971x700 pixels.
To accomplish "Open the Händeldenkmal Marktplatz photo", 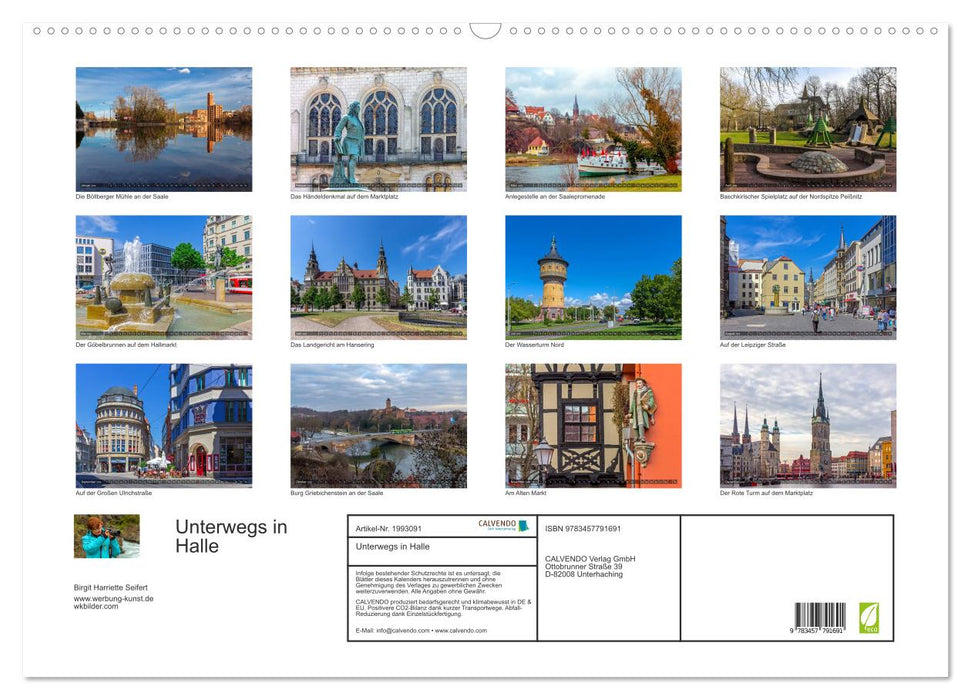I will tap(378, 128).
